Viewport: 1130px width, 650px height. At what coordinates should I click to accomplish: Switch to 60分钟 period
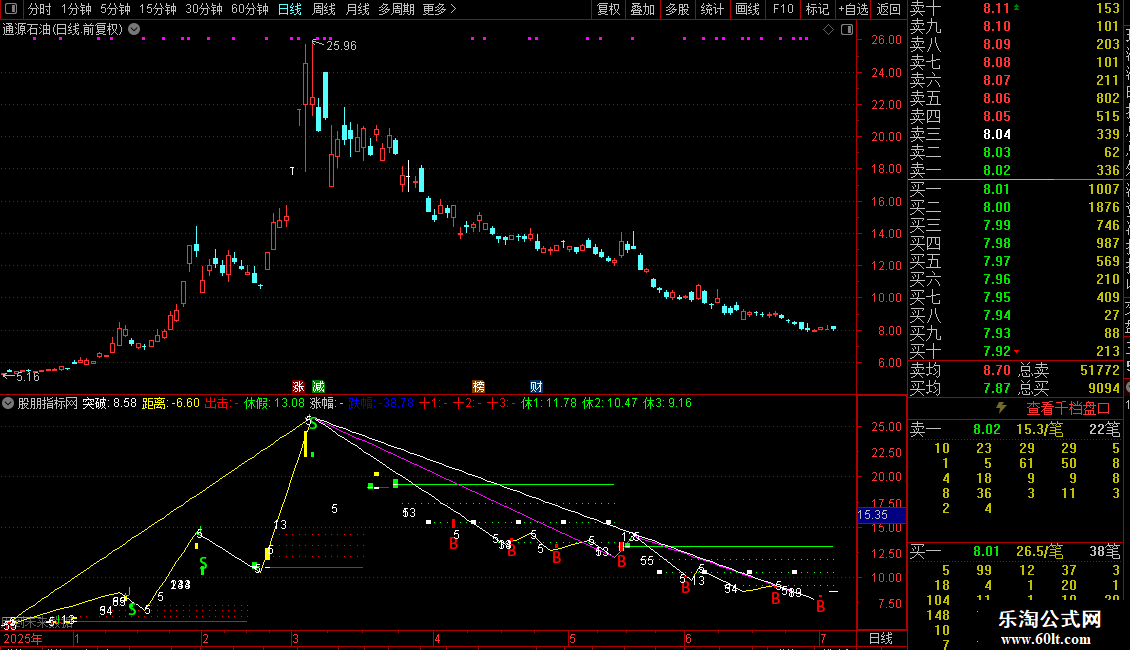click(250, 9)
